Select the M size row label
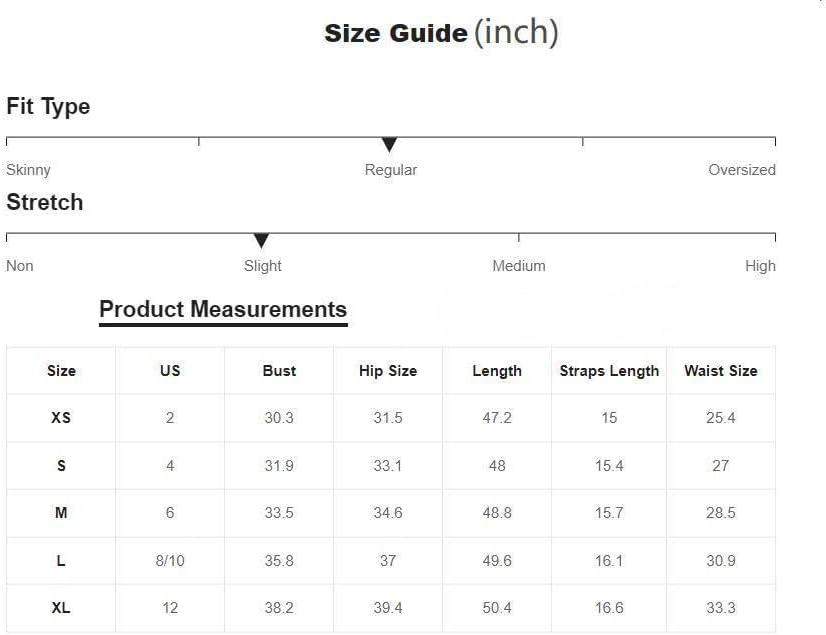This screenshot has height=635, width=826. pos(61,513)
